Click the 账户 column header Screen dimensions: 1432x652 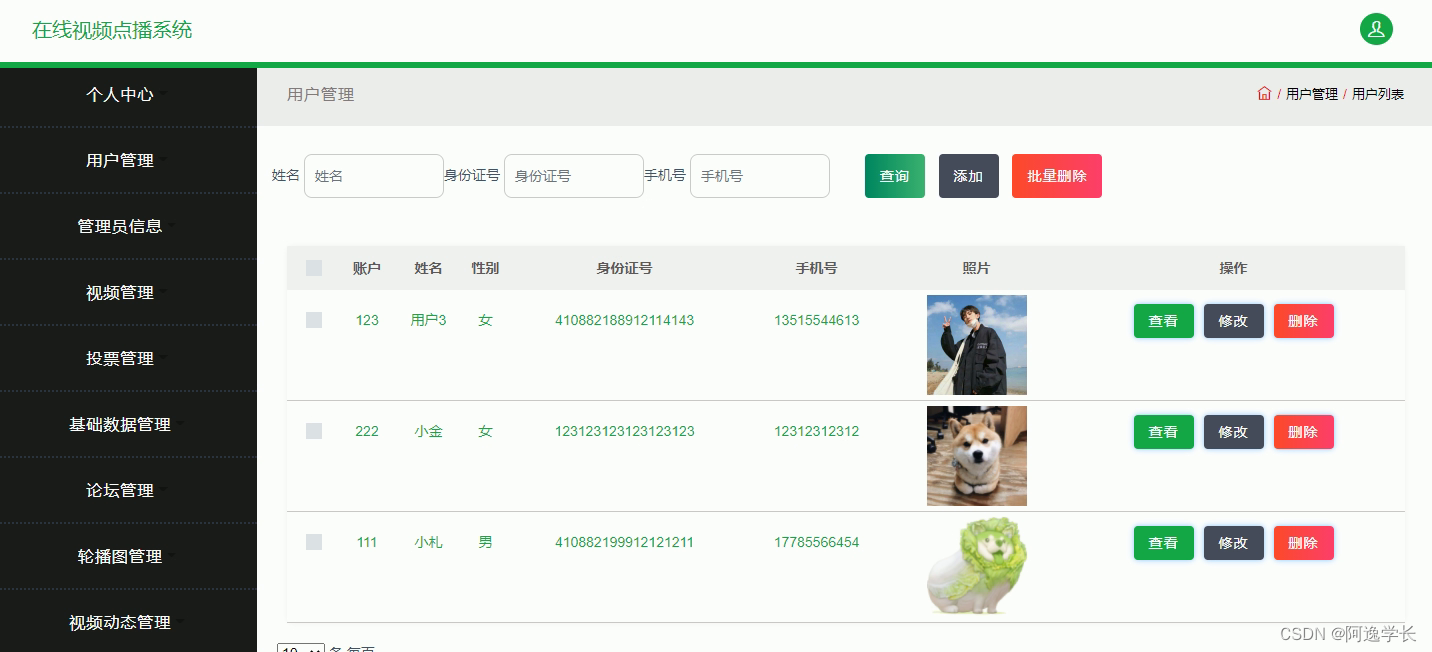tap(367, 268)
